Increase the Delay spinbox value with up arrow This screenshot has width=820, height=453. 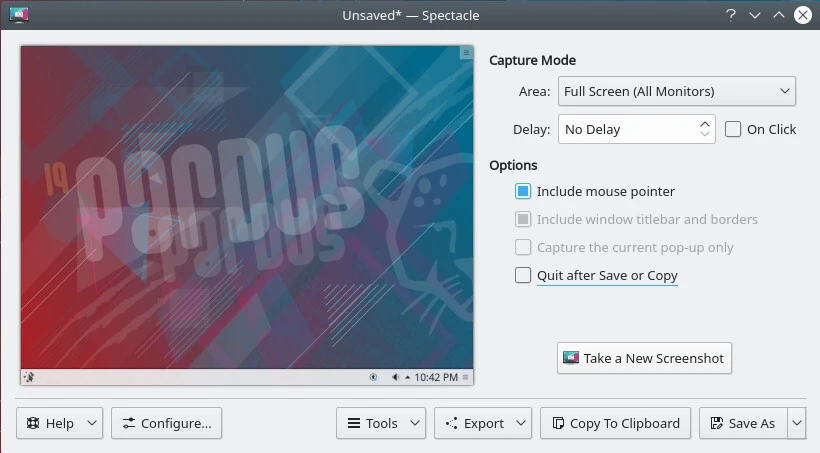click(705, 123)
